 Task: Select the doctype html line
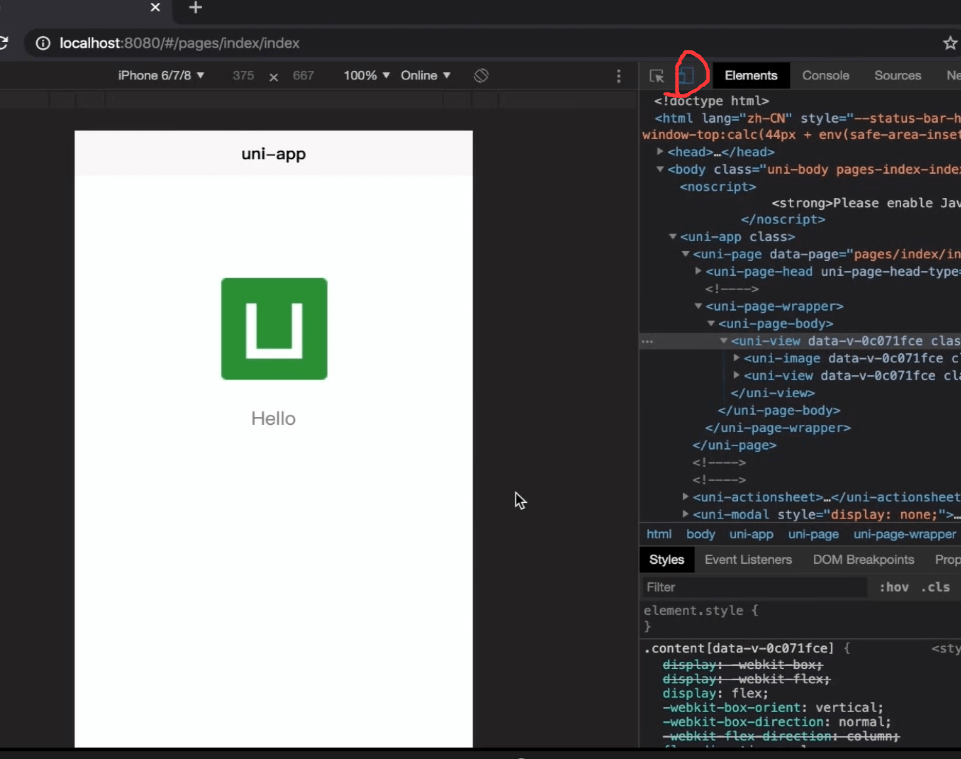coord(711,101)
